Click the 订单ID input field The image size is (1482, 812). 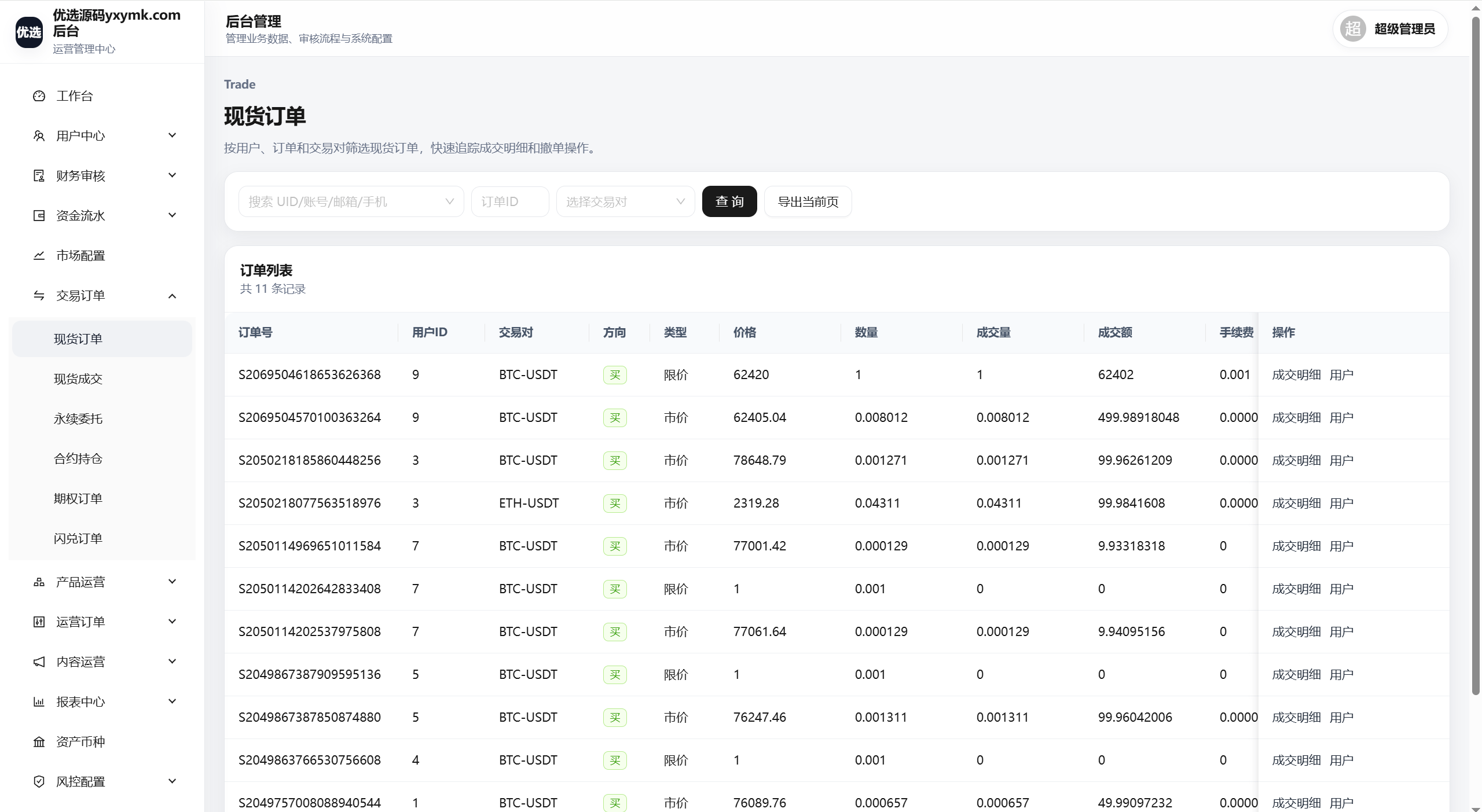coord(510,201)
